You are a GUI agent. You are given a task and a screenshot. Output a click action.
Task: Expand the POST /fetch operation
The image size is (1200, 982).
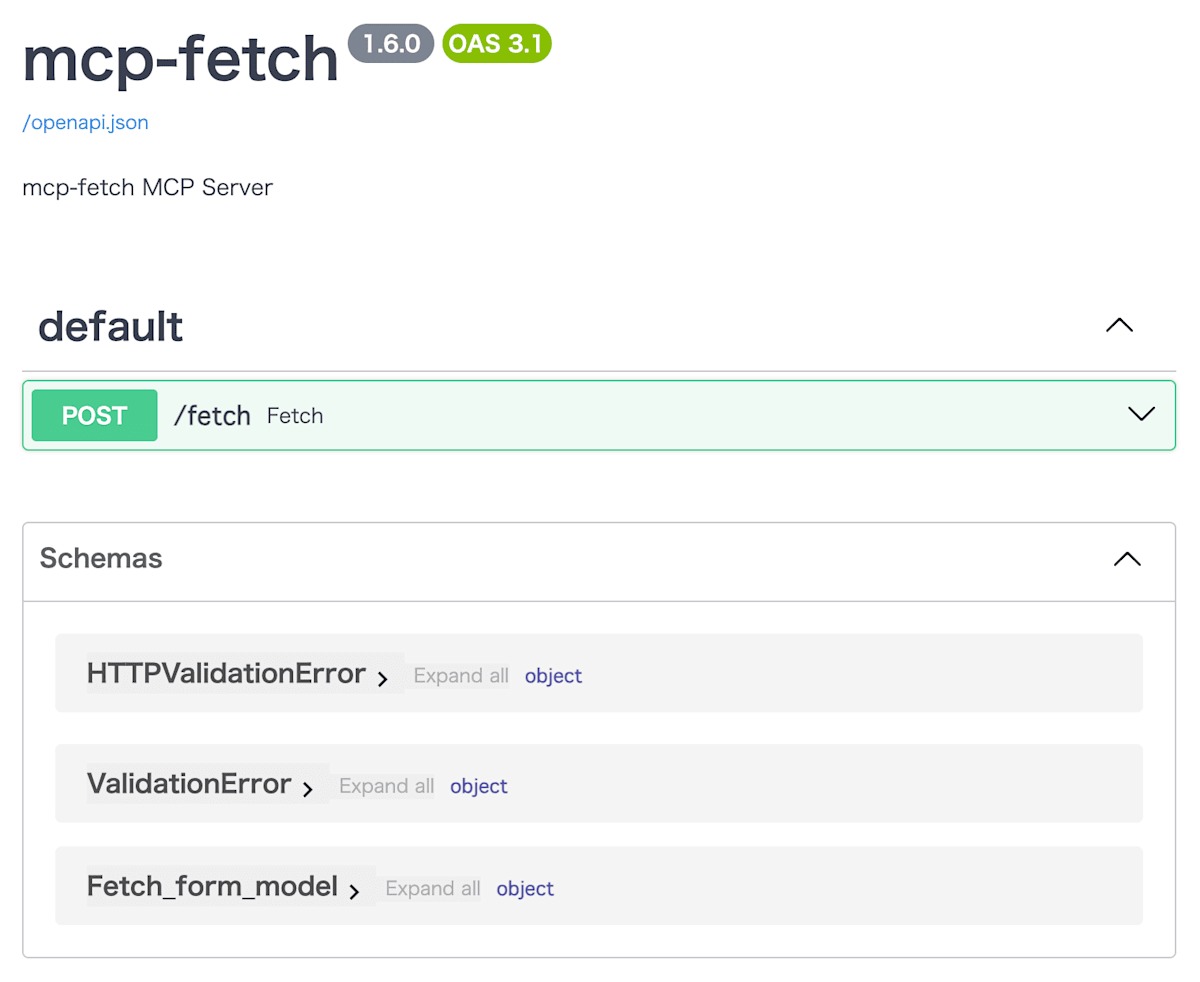[x=1140, y=414]
